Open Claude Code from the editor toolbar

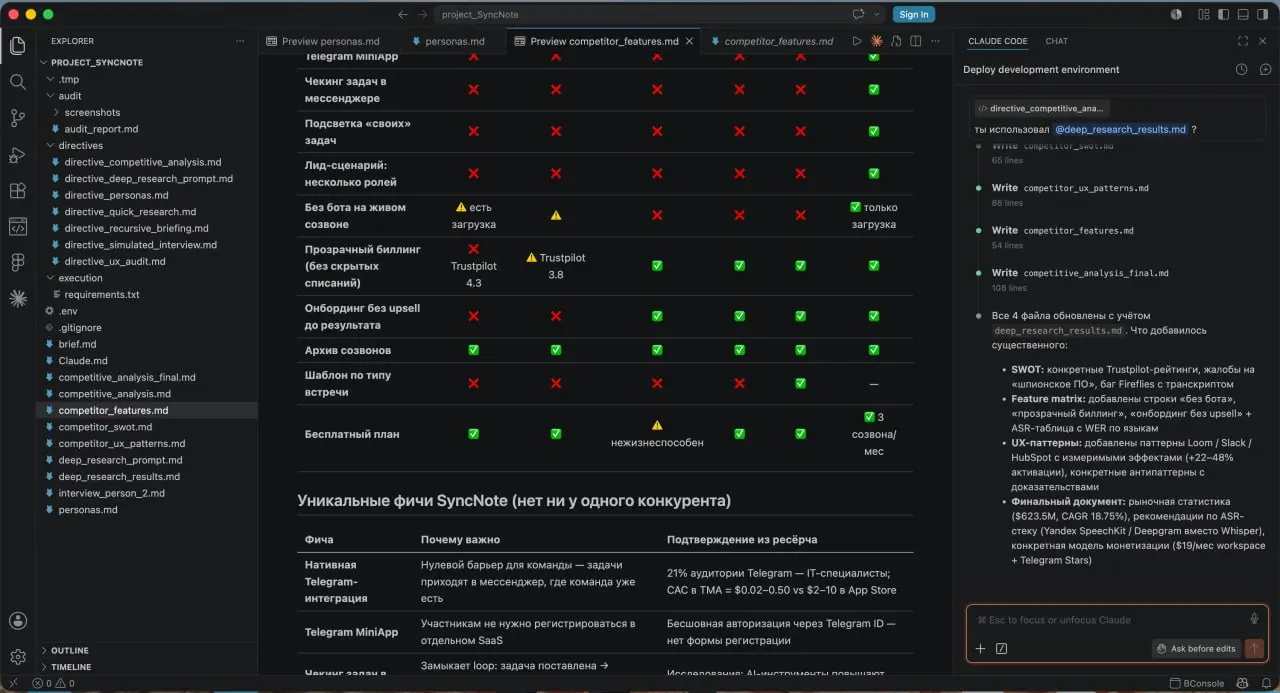point(876,41)
